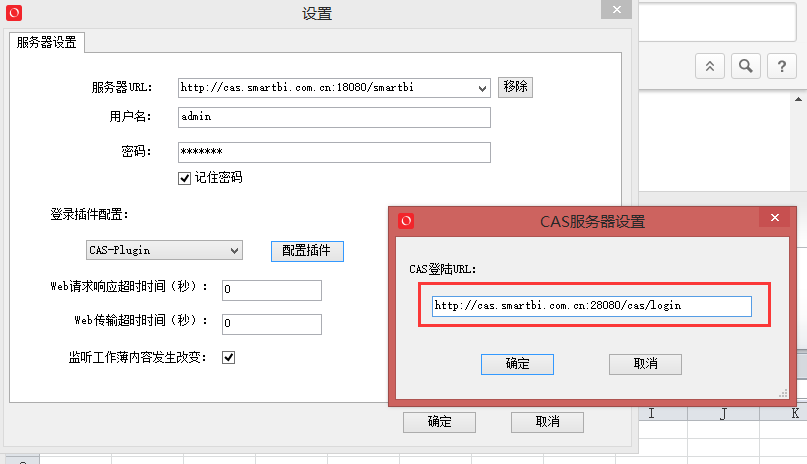Click the 移除 button
Screen dimensions: 807x464
tap(515, 87)
